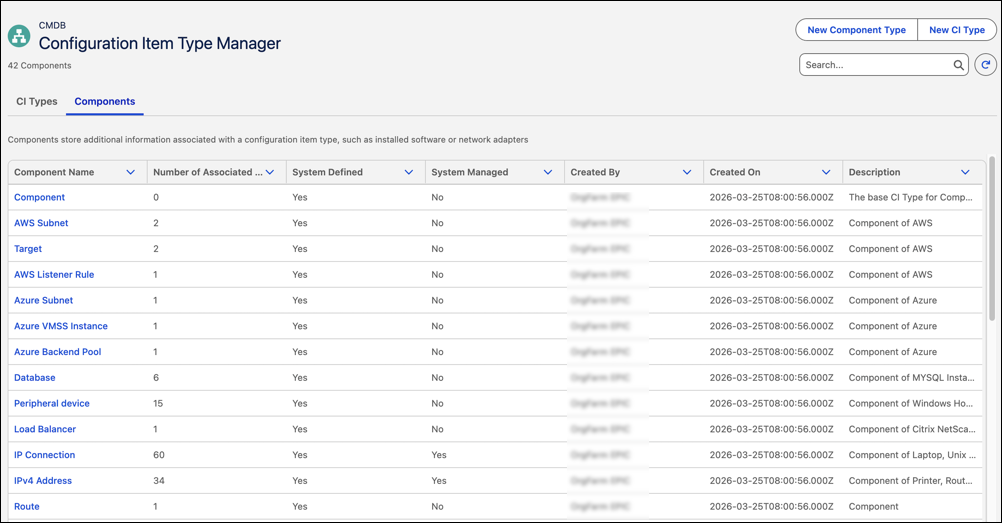Click associated count 34 for IPv4 Address

158,480
